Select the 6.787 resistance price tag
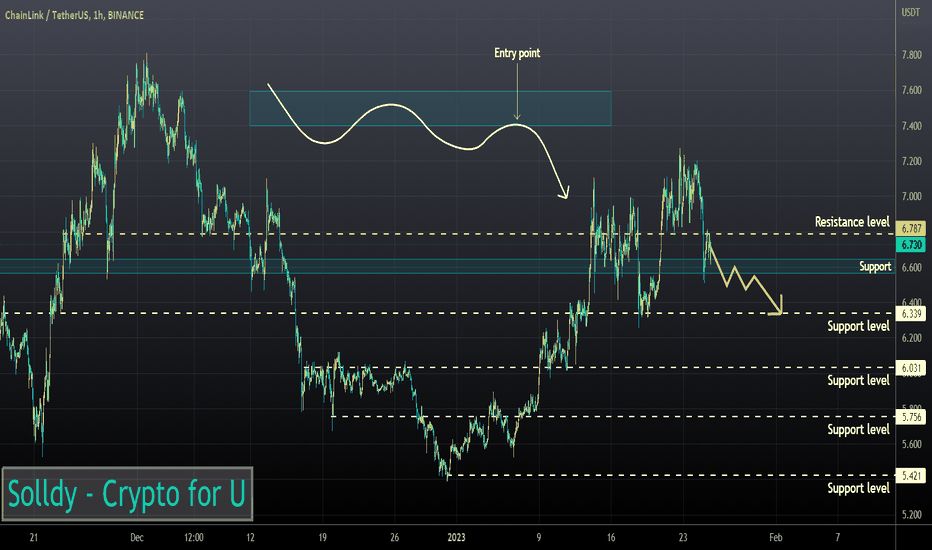Viewport: 932px width, 550px height. 911,228
